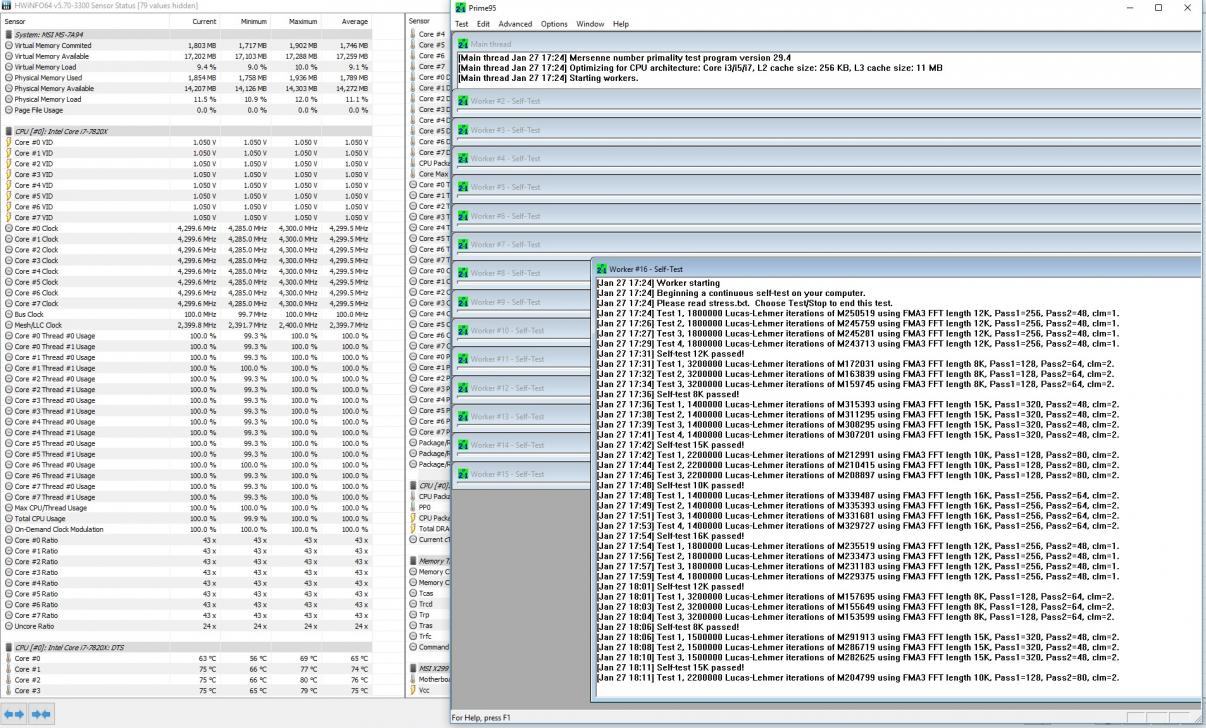Open the Options menu in Prime95

[554, 24]
